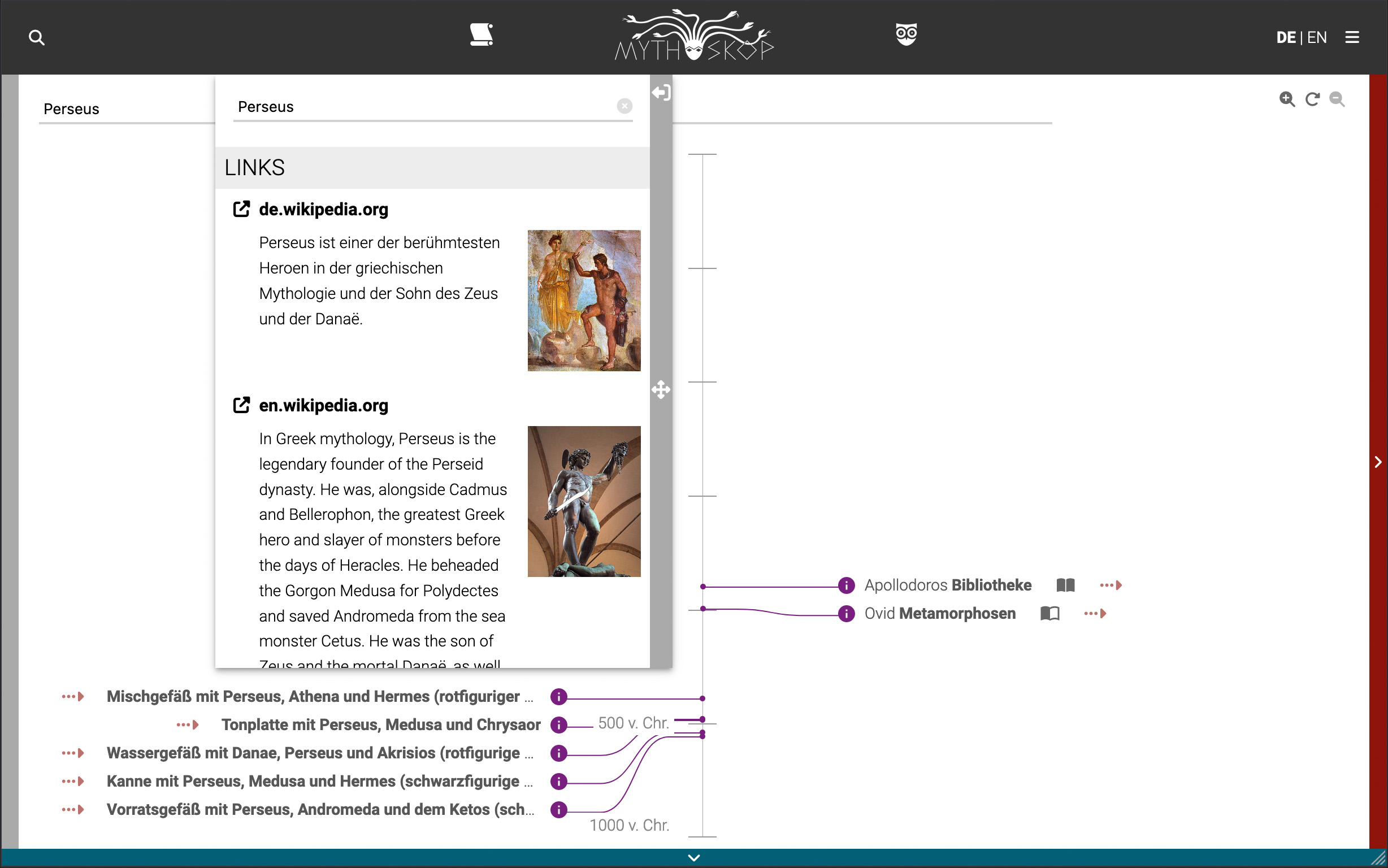This screenshot has height=868, width=1388.
Task: Open Vorratsgefäß mit Perseus, Andromeda entry
Action: pyautogui.click(x=320, y=809)
